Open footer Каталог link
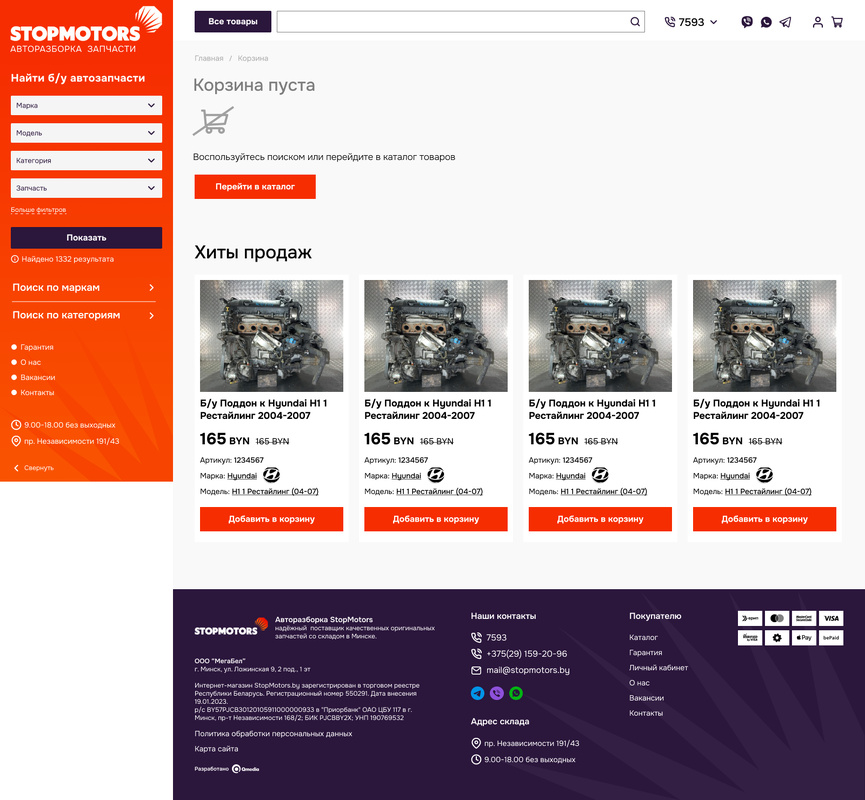This screenshot has height=800, width=865. (x=643, y=637)
